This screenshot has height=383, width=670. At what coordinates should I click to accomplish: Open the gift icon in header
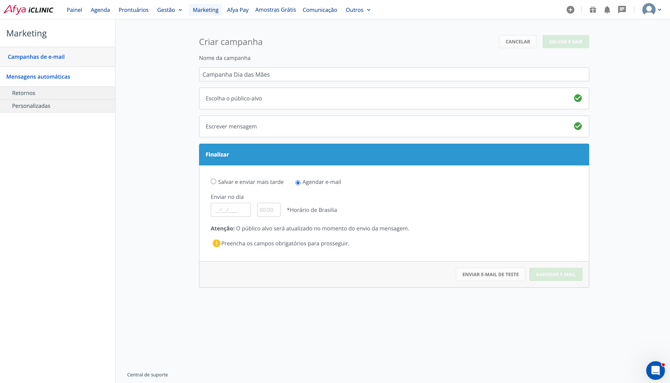(x=593, y=9)
